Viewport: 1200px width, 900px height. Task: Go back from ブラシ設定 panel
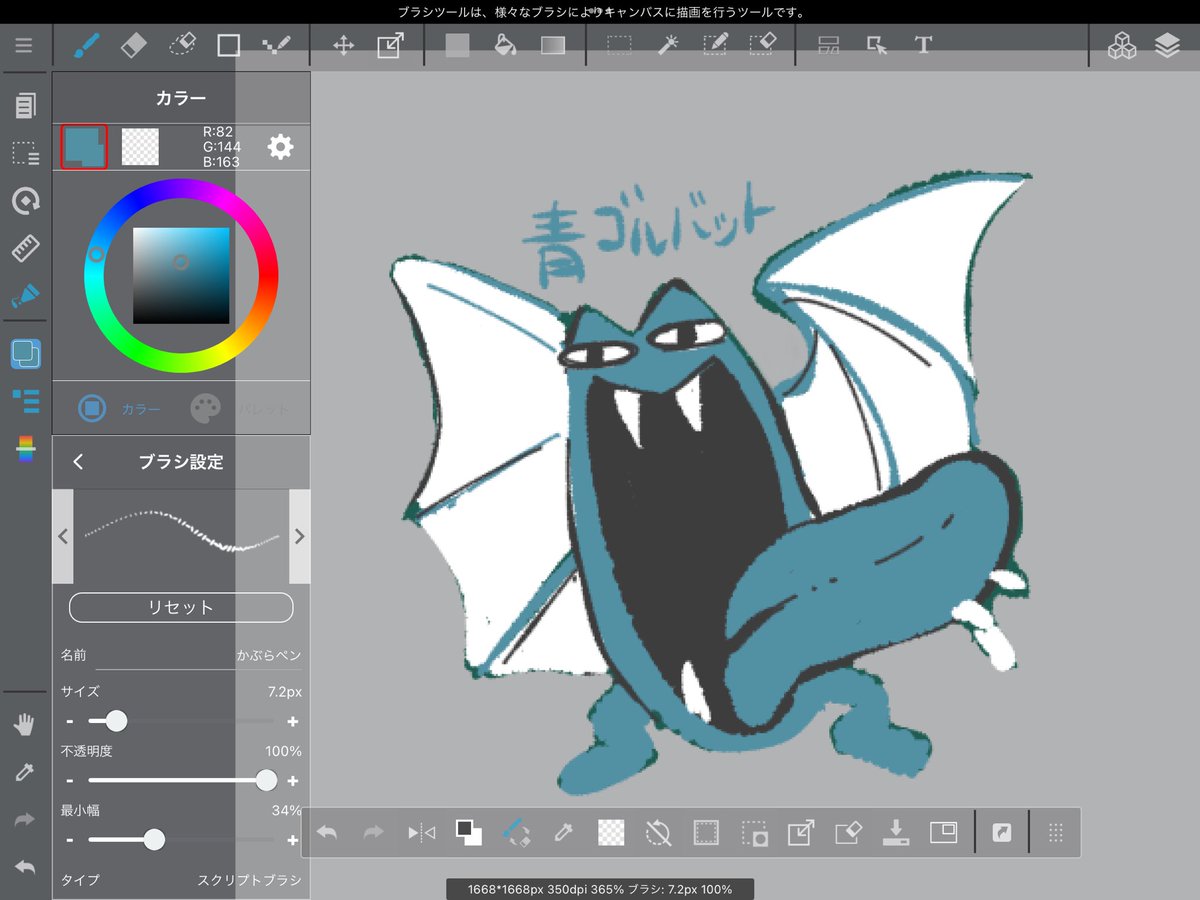[x=78, y=462]
